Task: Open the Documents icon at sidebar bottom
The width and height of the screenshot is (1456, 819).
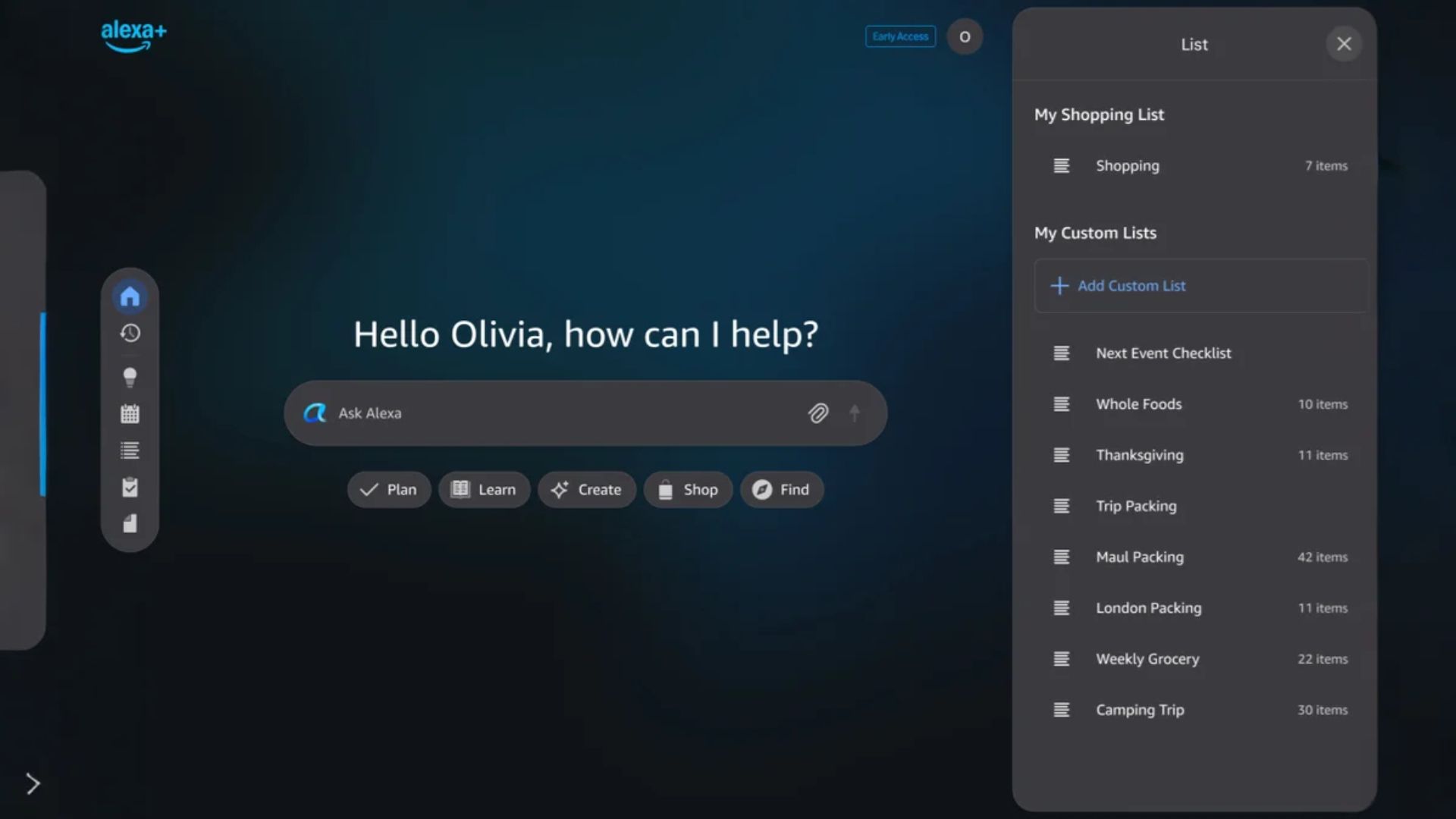Action: point(130,524)
